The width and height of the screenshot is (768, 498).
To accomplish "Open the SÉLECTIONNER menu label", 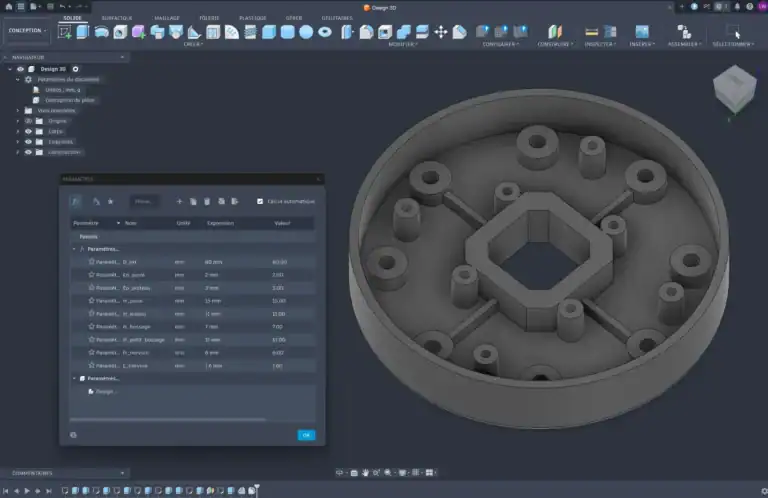I will [x=733, y=44].
